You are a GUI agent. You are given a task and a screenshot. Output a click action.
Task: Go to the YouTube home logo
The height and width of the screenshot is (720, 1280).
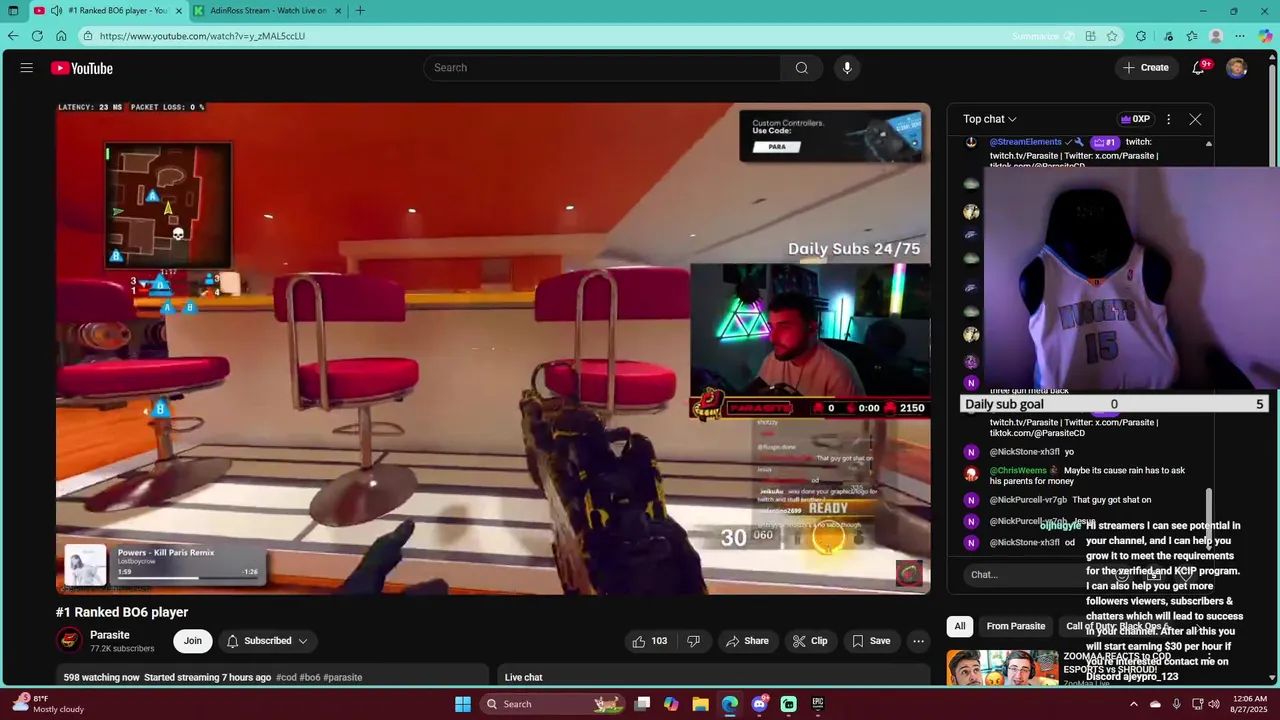[x=82, y=68]
